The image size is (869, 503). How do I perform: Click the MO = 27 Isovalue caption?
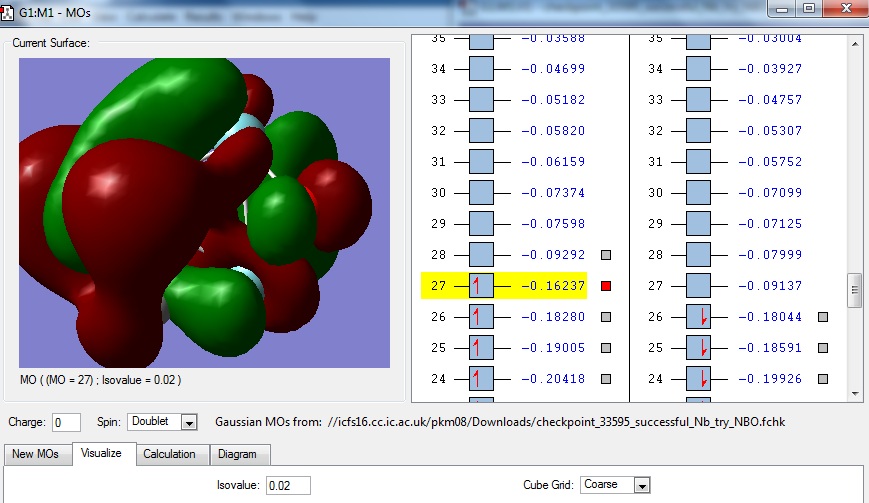(100, 380)
